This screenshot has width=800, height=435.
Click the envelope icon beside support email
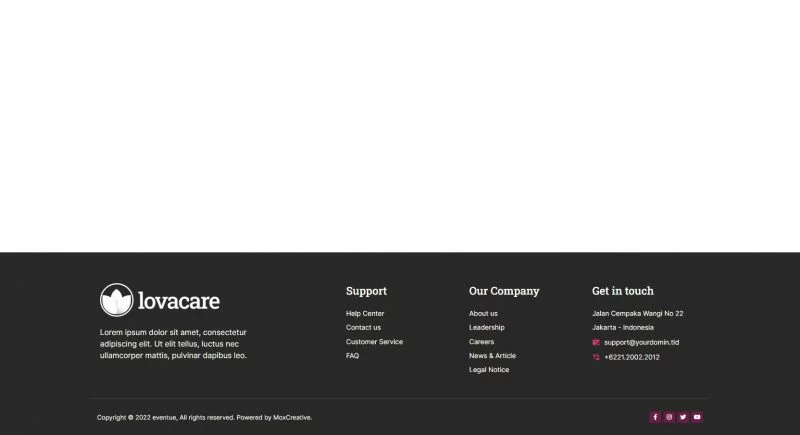tap(596, 342)
